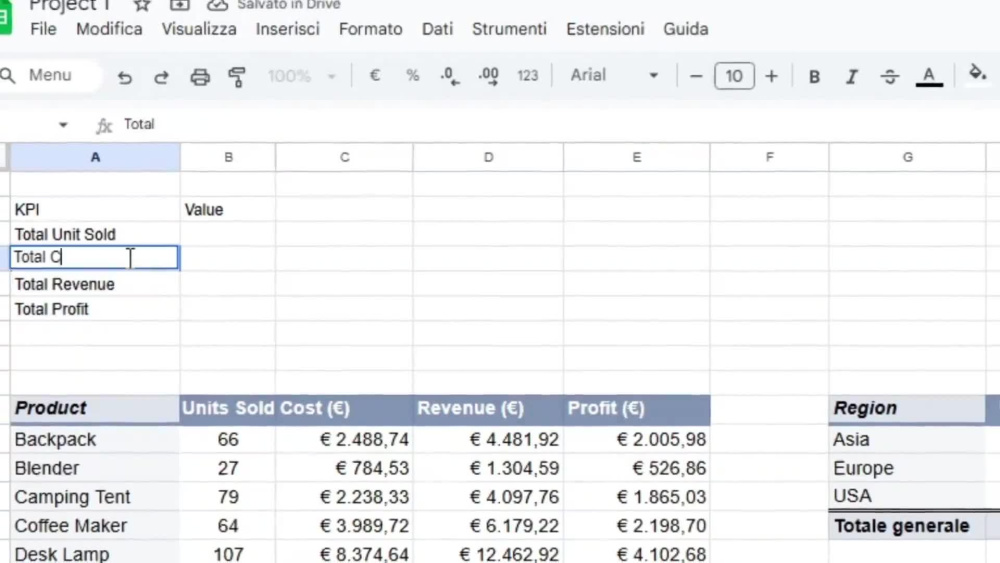Screen dimensions: 1000x563
Task: Toggle bold formatting
Action: click(x=814, y=77)
